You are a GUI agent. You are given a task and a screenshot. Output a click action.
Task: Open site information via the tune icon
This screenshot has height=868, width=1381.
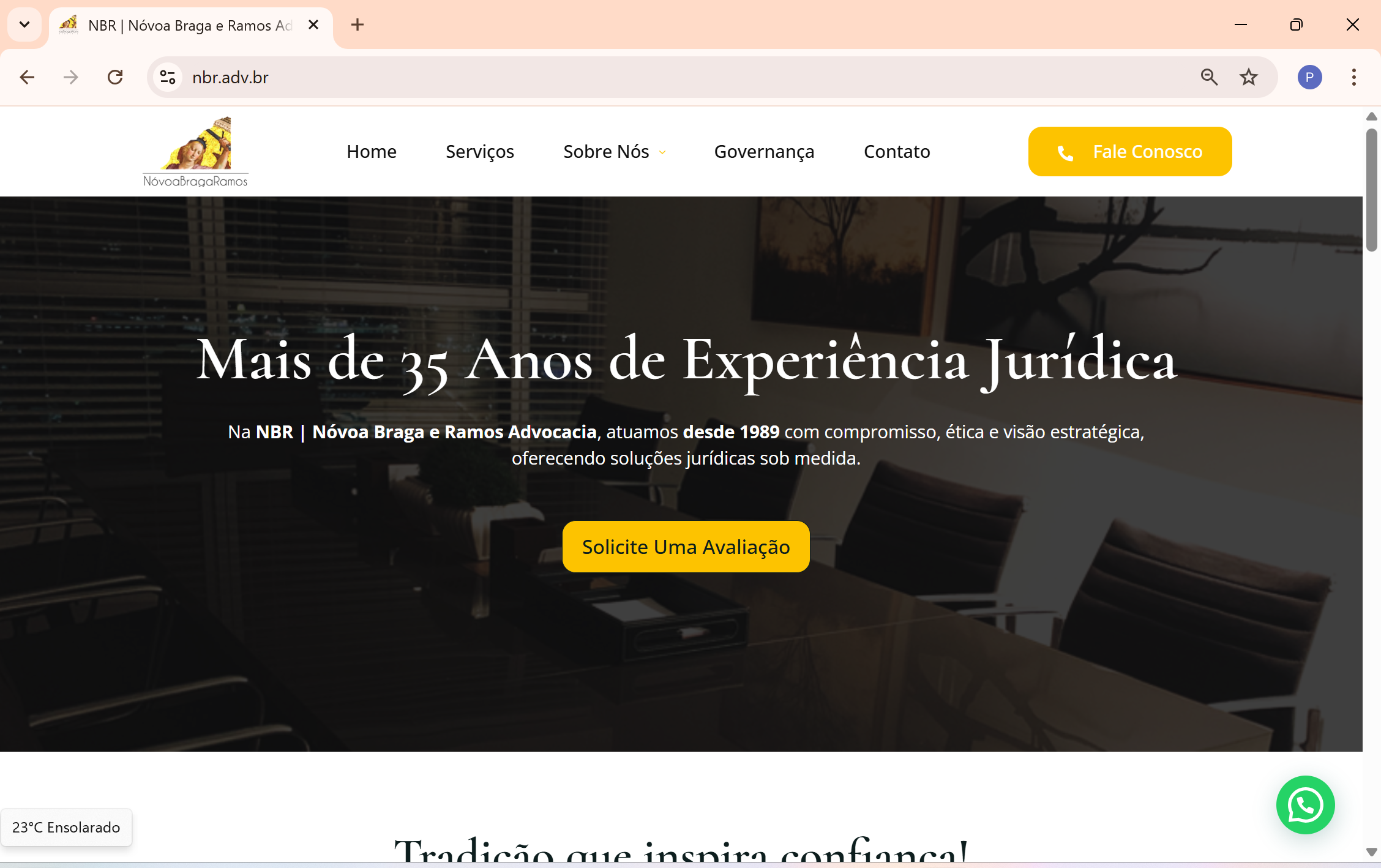[168, 77]
